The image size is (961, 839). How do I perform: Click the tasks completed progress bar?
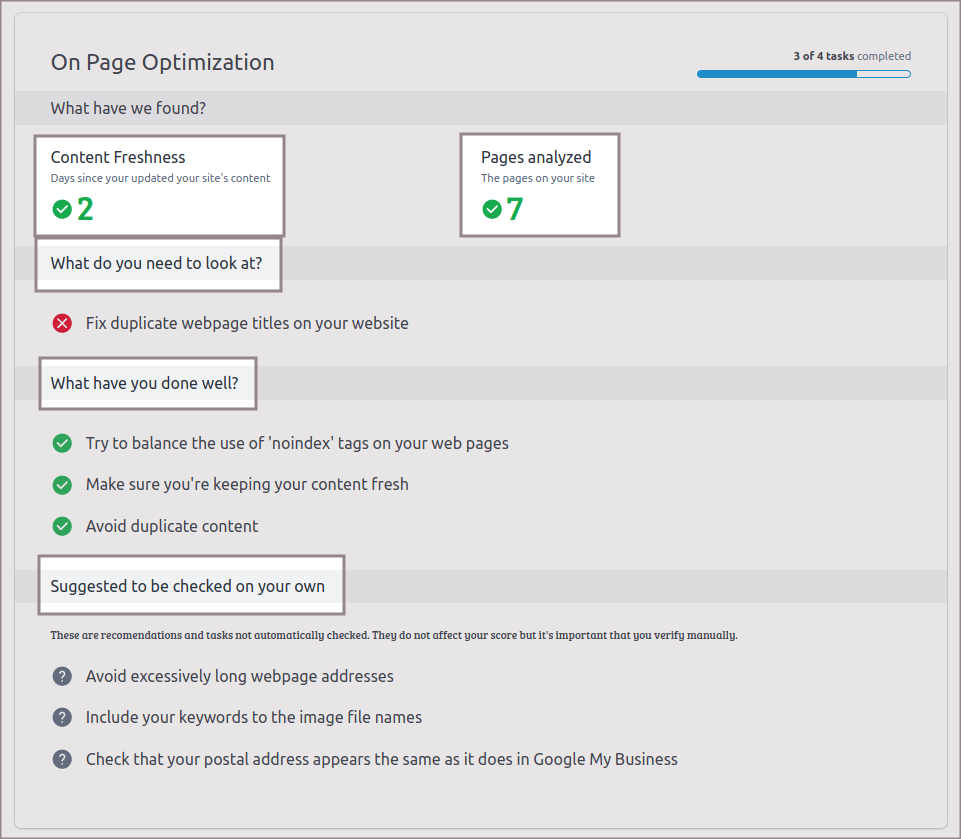tap(803, 74)
